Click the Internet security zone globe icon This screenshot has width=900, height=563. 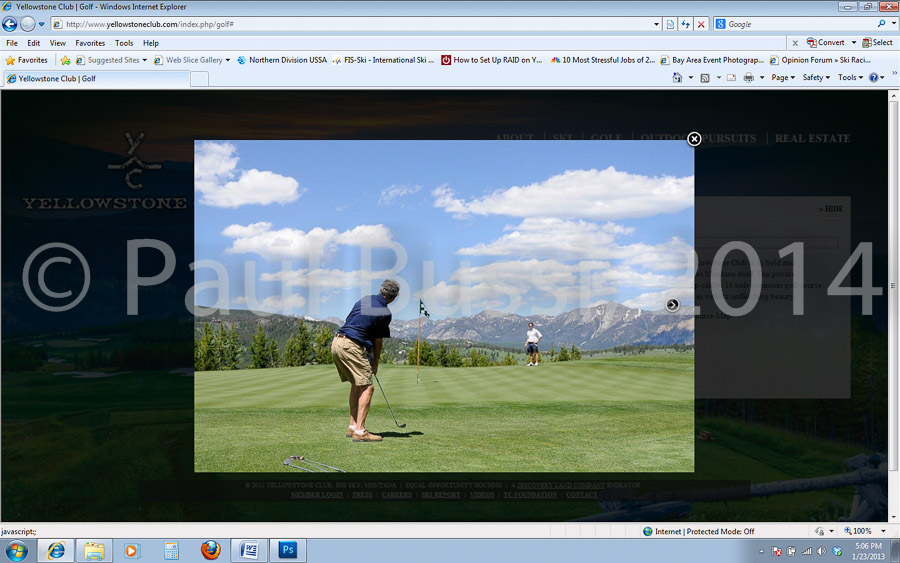[x=647, y=531]
